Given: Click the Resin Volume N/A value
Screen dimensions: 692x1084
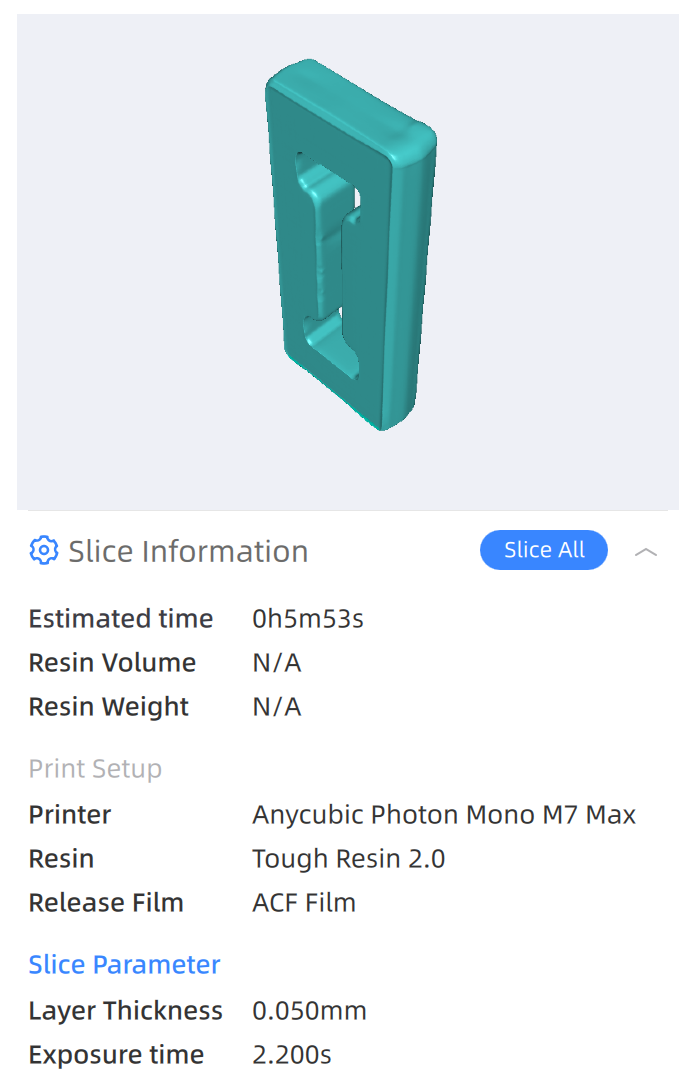Looking at the screenshot, I should click(x=277, y=663).
